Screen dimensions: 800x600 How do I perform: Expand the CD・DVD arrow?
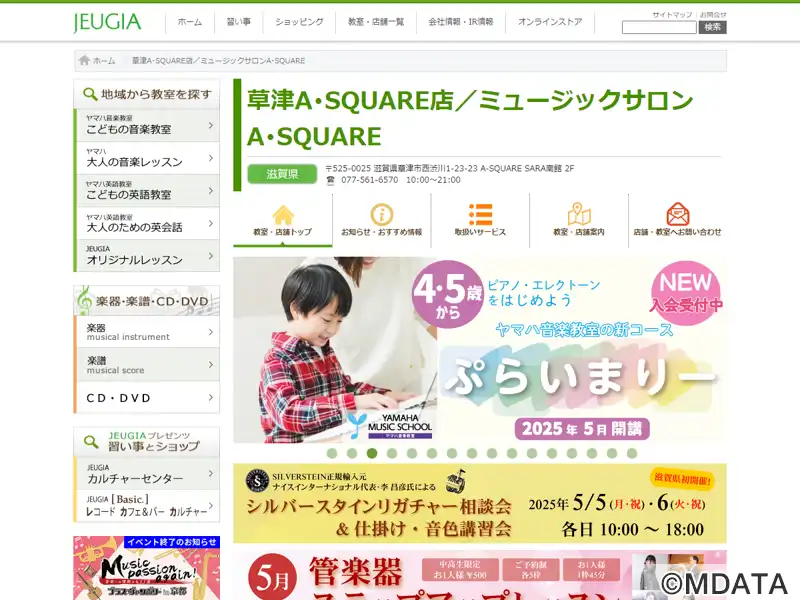(x=211, y=397)
